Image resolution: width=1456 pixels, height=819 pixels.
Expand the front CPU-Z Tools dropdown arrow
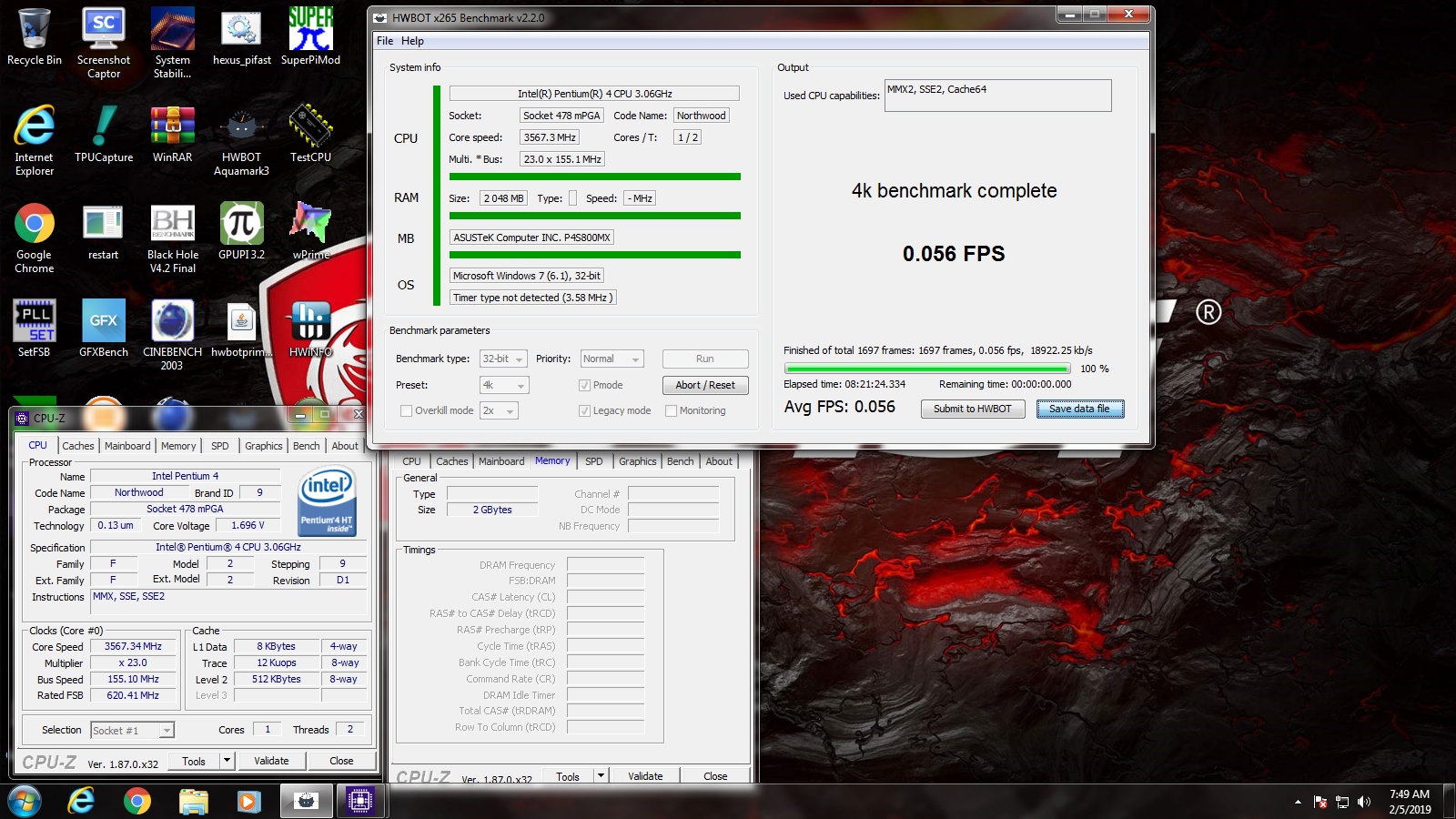pyautogui.click(x=227, y=761)
